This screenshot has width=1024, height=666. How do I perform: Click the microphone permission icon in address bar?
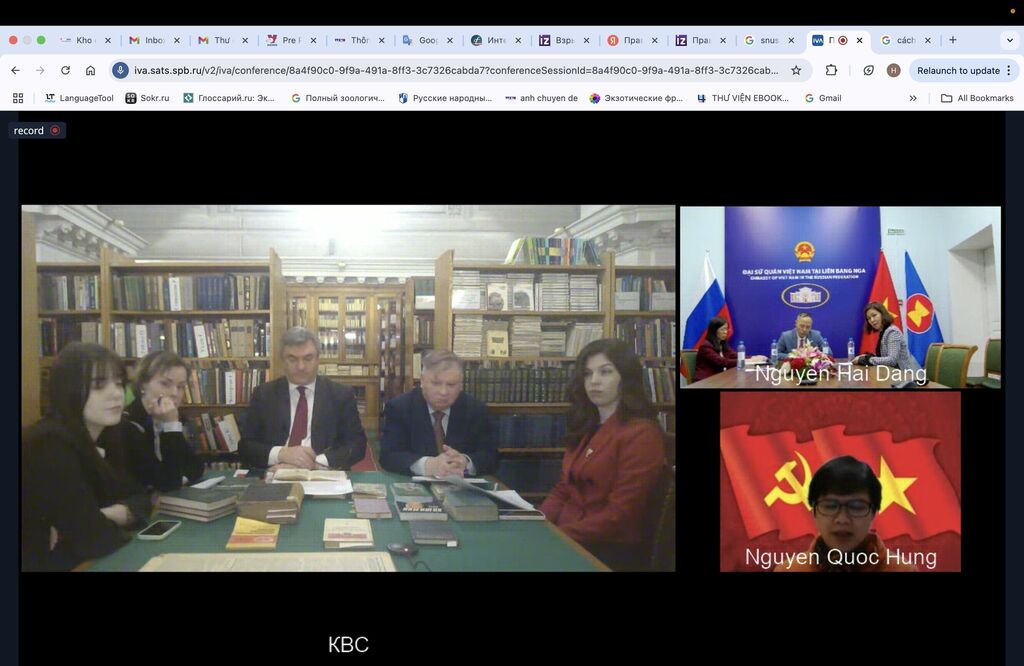tap(120, 70)
